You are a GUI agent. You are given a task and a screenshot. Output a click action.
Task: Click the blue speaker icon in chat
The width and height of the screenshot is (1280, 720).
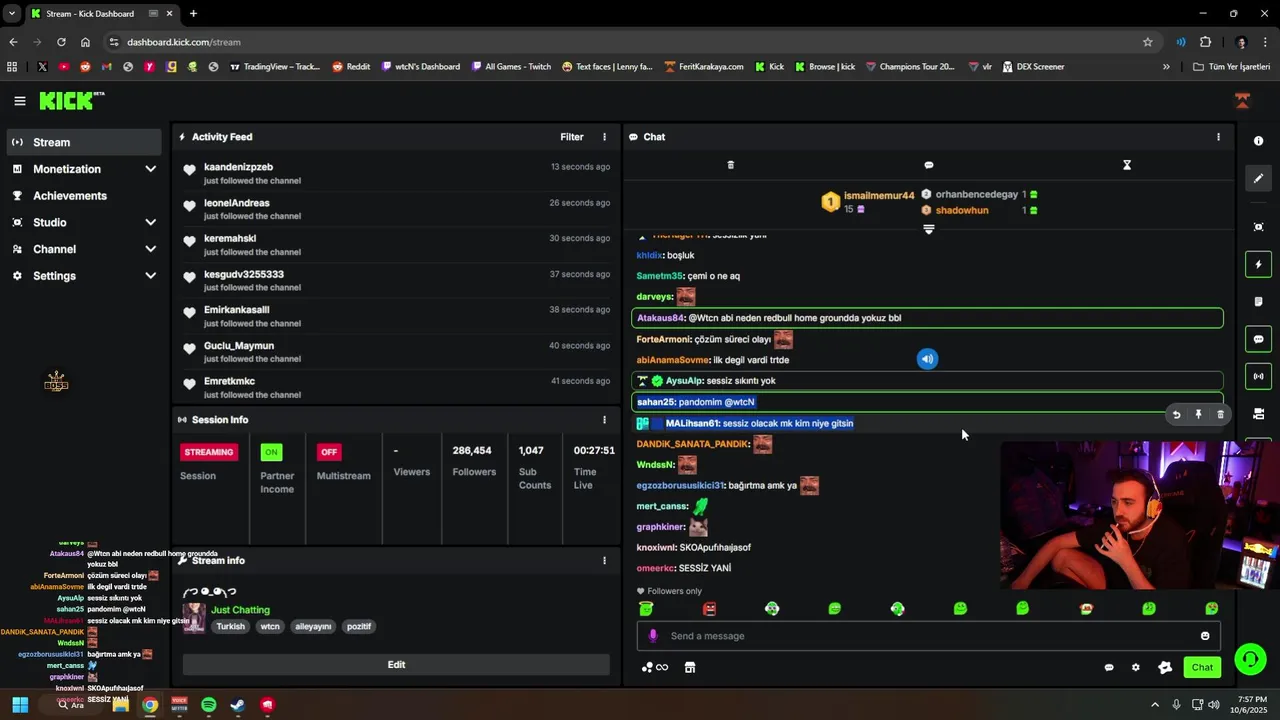click(x=928, y=359)
